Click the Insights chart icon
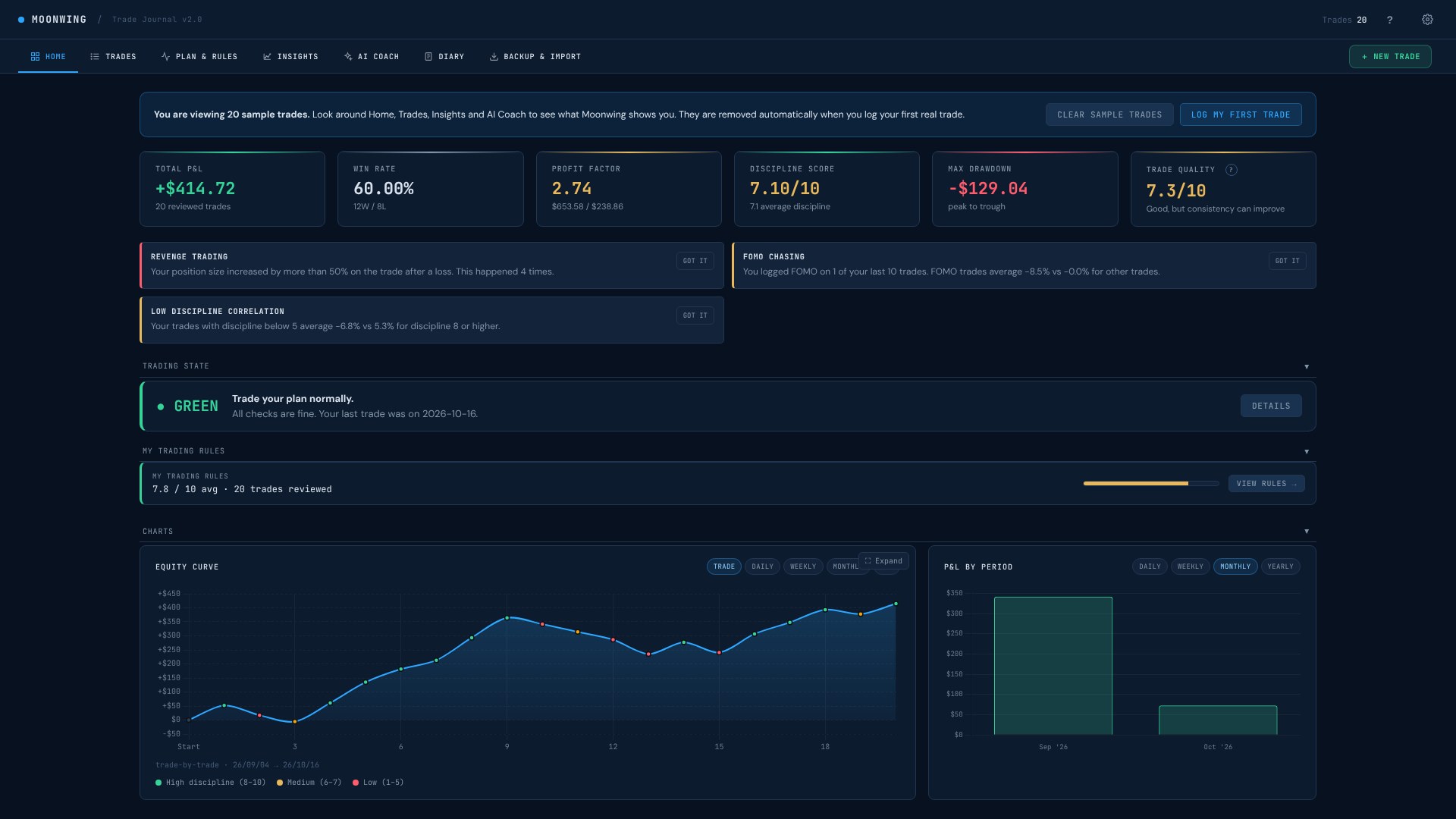 (267, 57)
